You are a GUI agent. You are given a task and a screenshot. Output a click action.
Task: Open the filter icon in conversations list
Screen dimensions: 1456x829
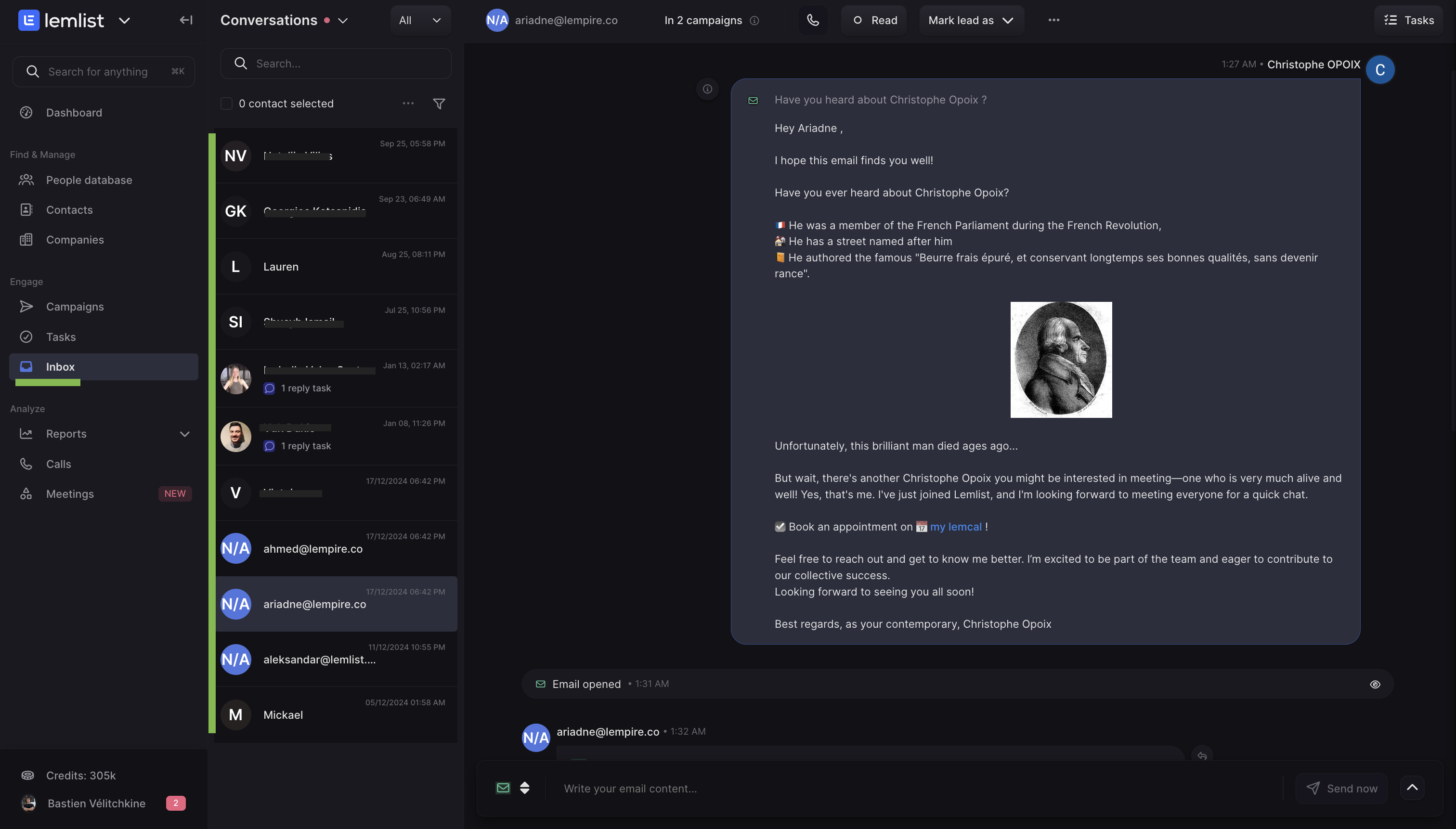coord(439,104)
